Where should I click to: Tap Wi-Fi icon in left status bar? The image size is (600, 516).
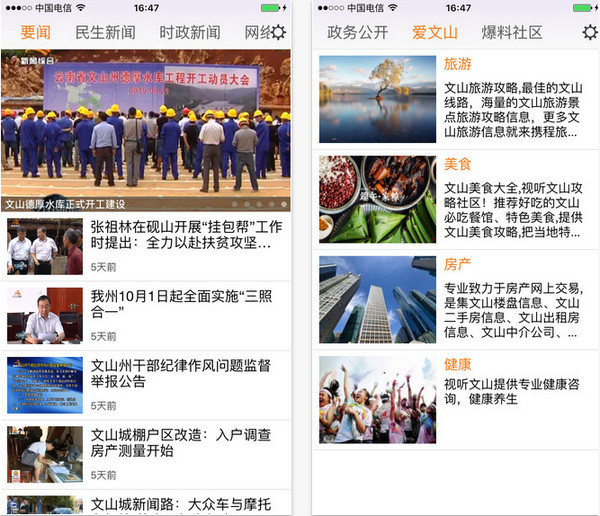click(x=80, y=8)
